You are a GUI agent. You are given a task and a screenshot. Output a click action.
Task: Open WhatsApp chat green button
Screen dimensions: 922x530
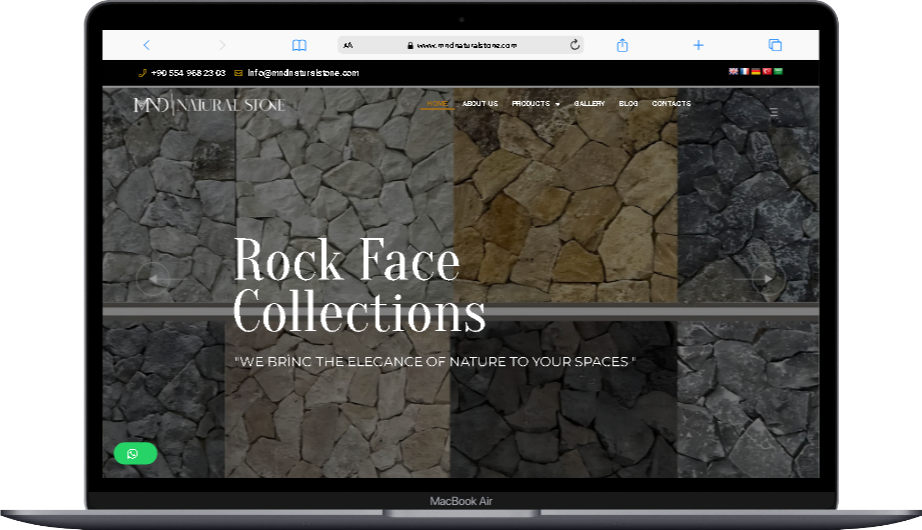(135, 454)
